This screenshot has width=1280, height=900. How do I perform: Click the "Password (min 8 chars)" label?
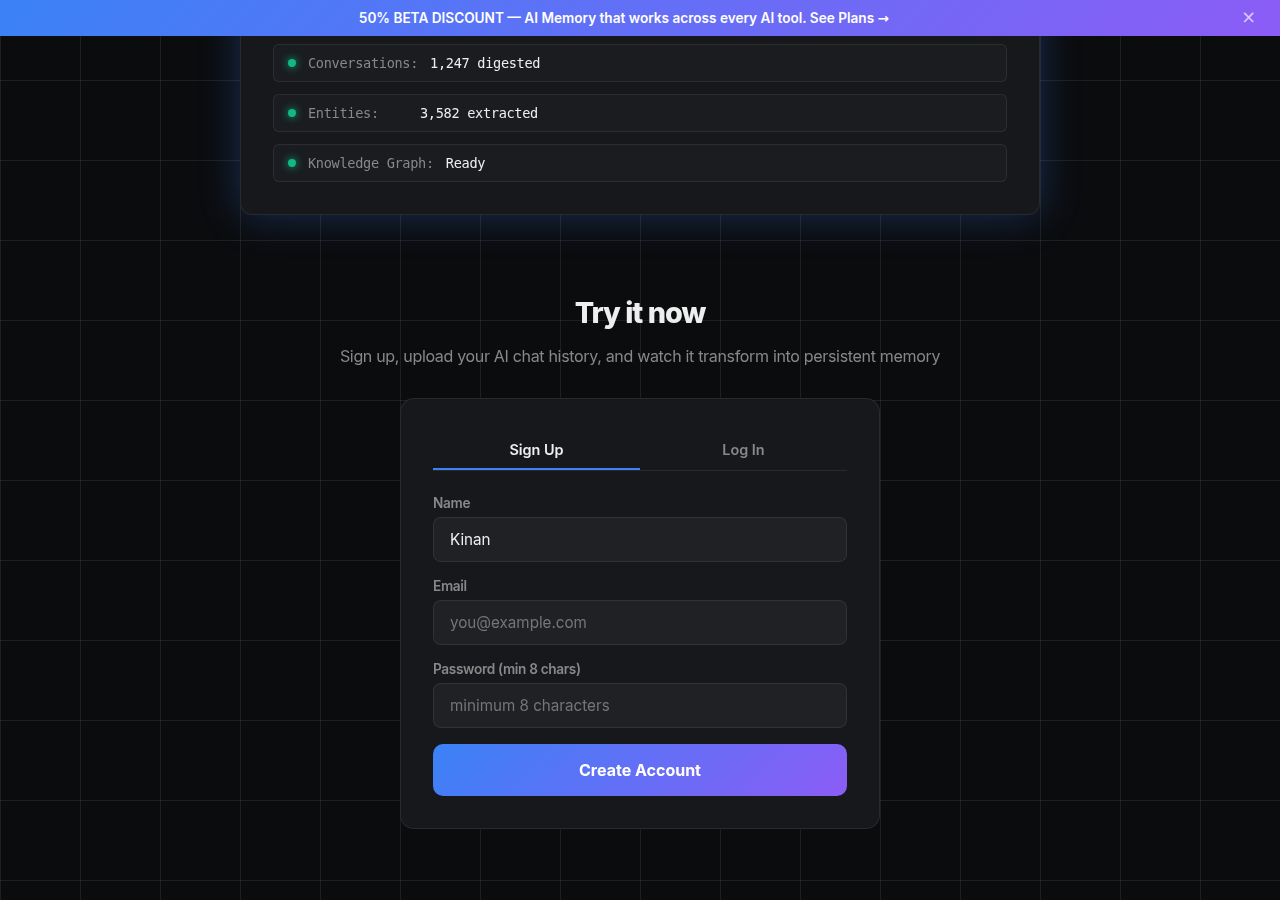pos(506,669)
